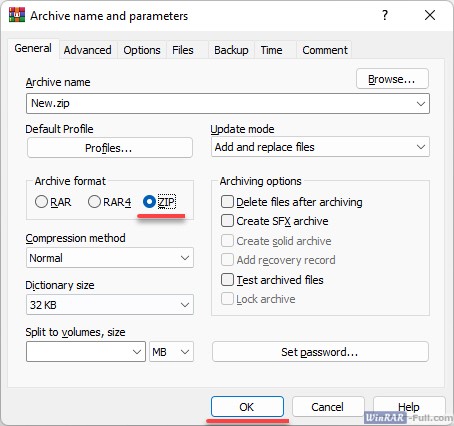
Task: Open the Update mode dropdown
Action: (421, 147)
